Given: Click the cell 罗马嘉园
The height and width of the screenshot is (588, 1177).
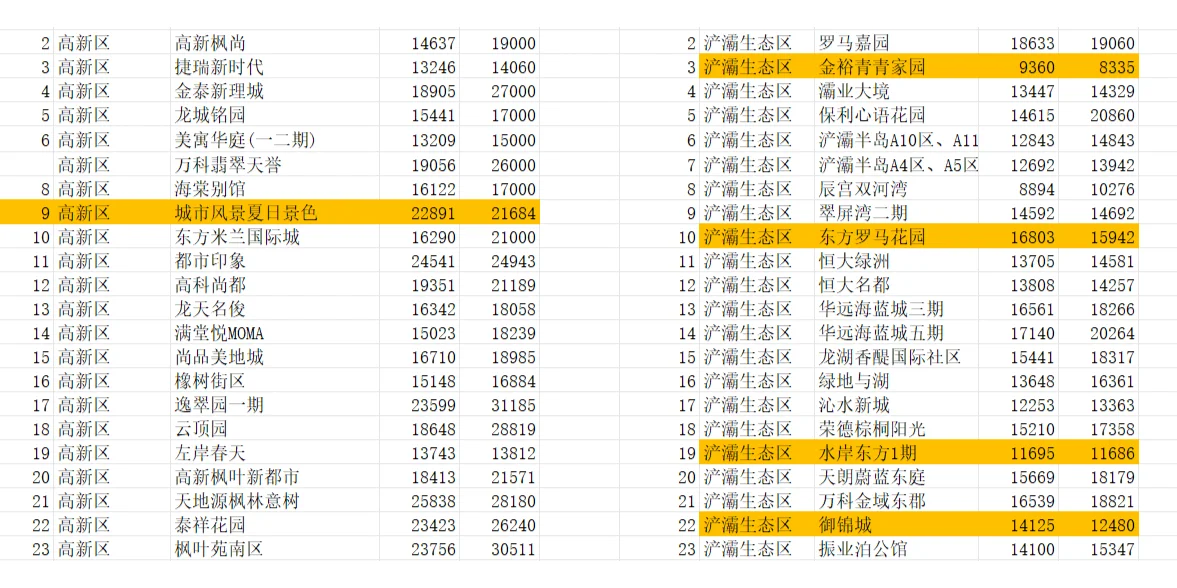Looking at the screenshot, I should [896, 44].
